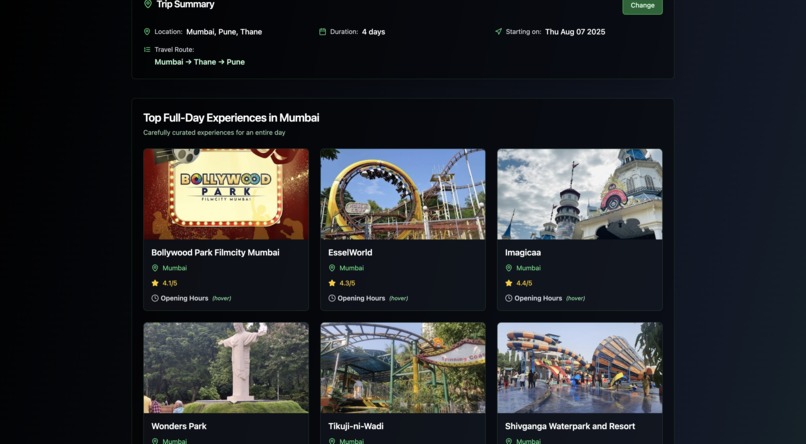The image size is (806, 444).
Task: Click Opening Hours on EsselWorld card
Action: pyautogui.click(x=361, y=299)
